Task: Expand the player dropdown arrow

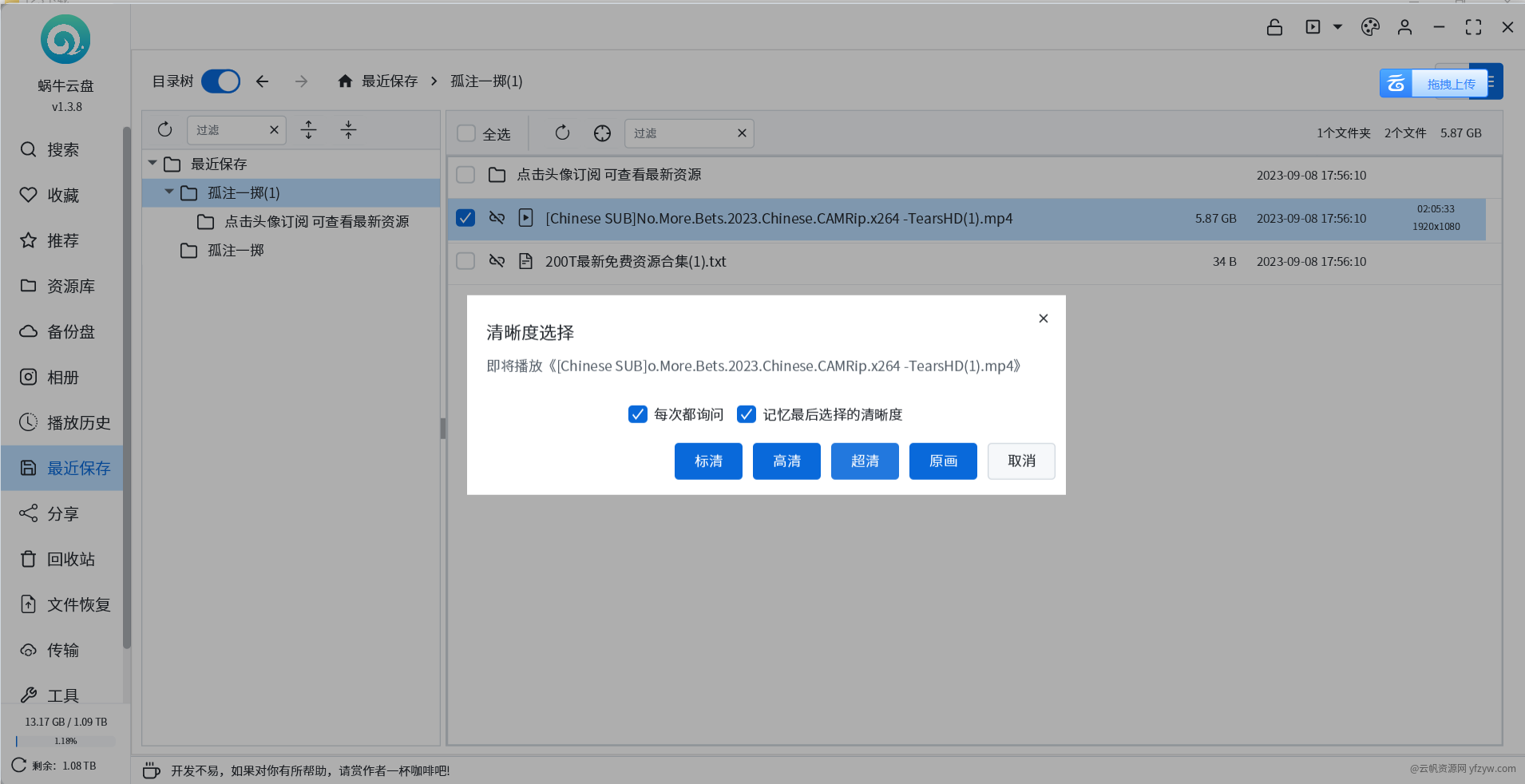Action: point(1337,27)
